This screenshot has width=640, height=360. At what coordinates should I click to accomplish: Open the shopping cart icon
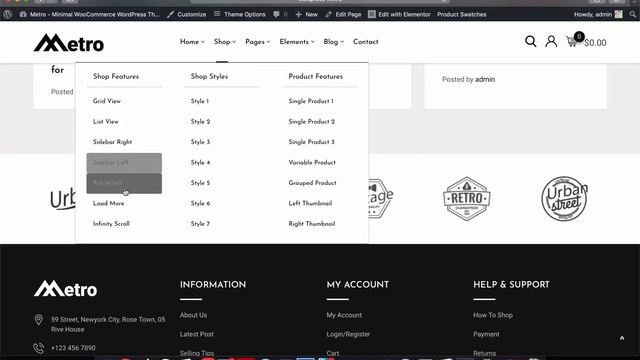pos(572,42)
